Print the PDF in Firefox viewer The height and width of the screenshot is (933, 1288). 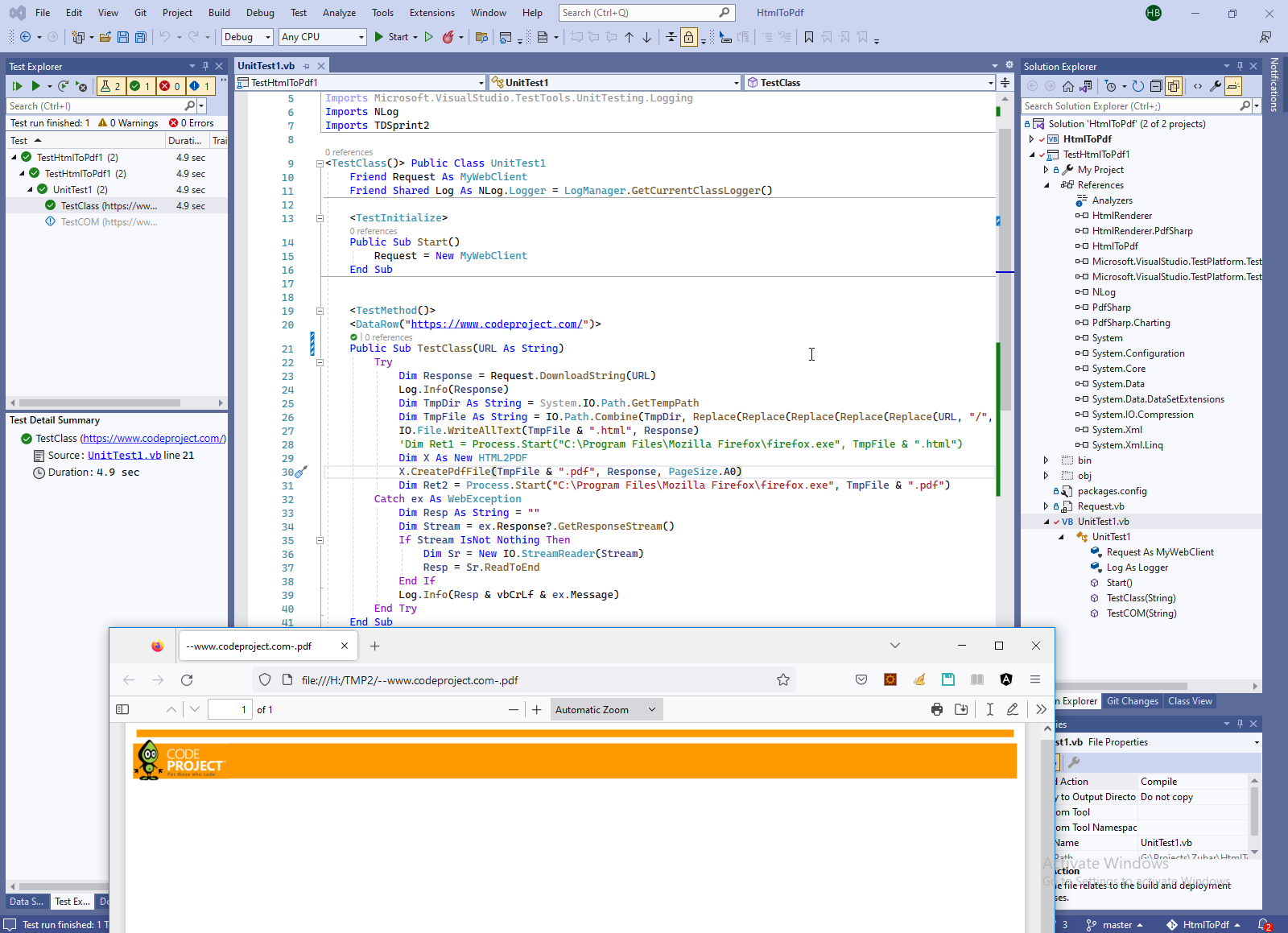tap(937, 709)
